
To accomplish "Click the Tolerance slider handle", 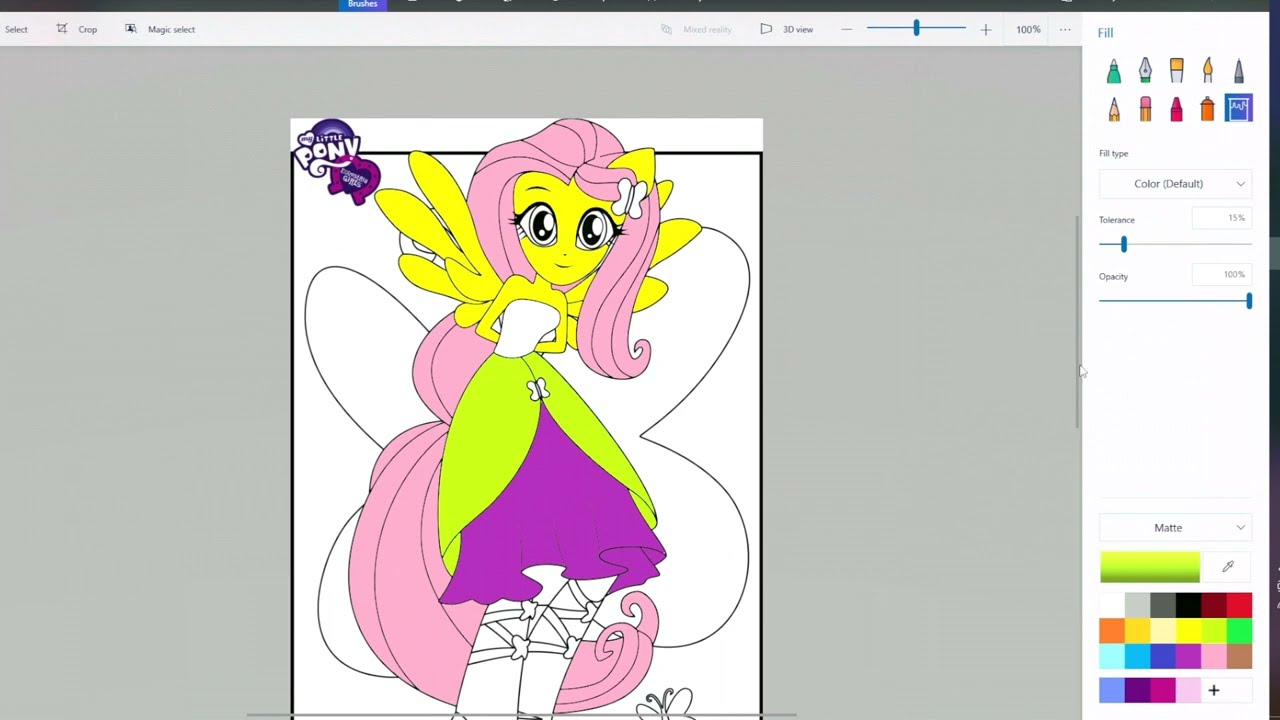I will point(1124,244).
